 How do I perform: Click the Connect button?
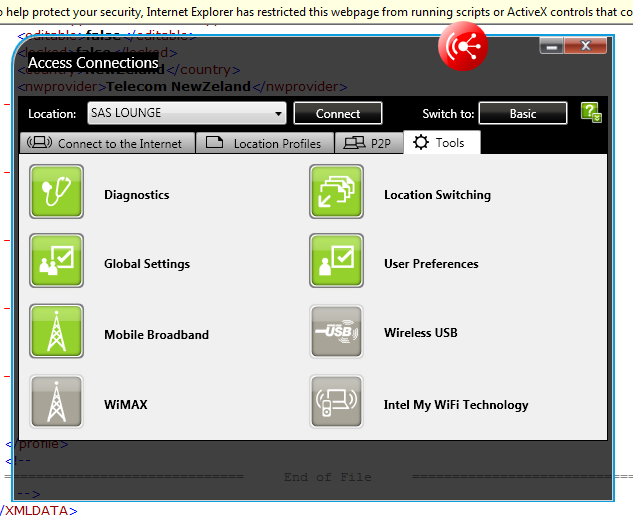pos(338,113)
